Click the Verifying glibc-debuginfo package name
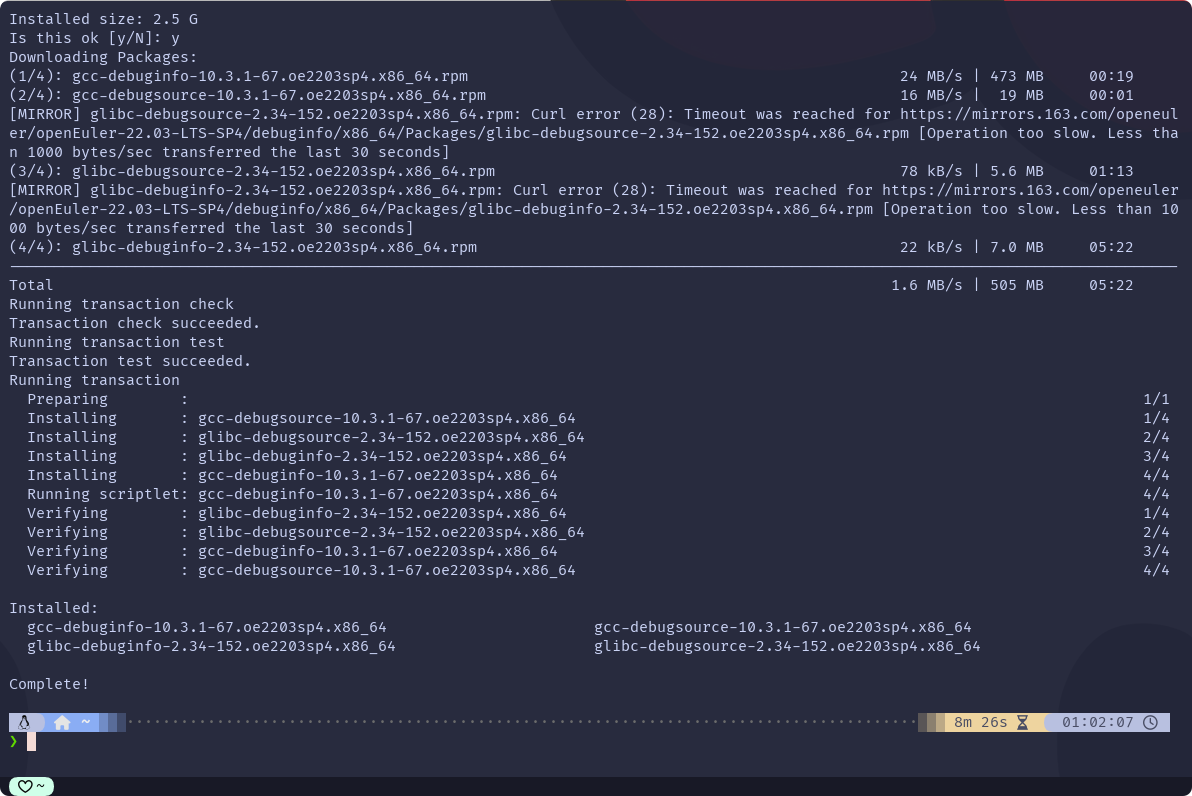 382,513
